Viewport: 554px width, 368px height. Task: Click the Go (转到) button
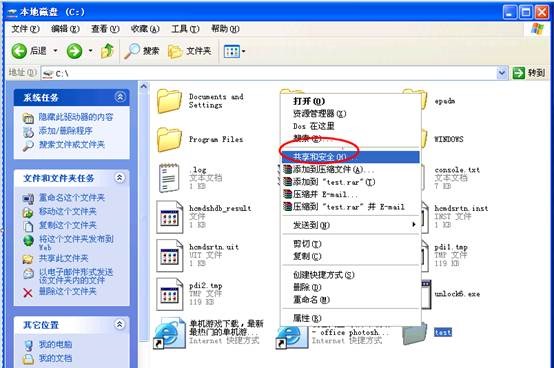[529, 73]
